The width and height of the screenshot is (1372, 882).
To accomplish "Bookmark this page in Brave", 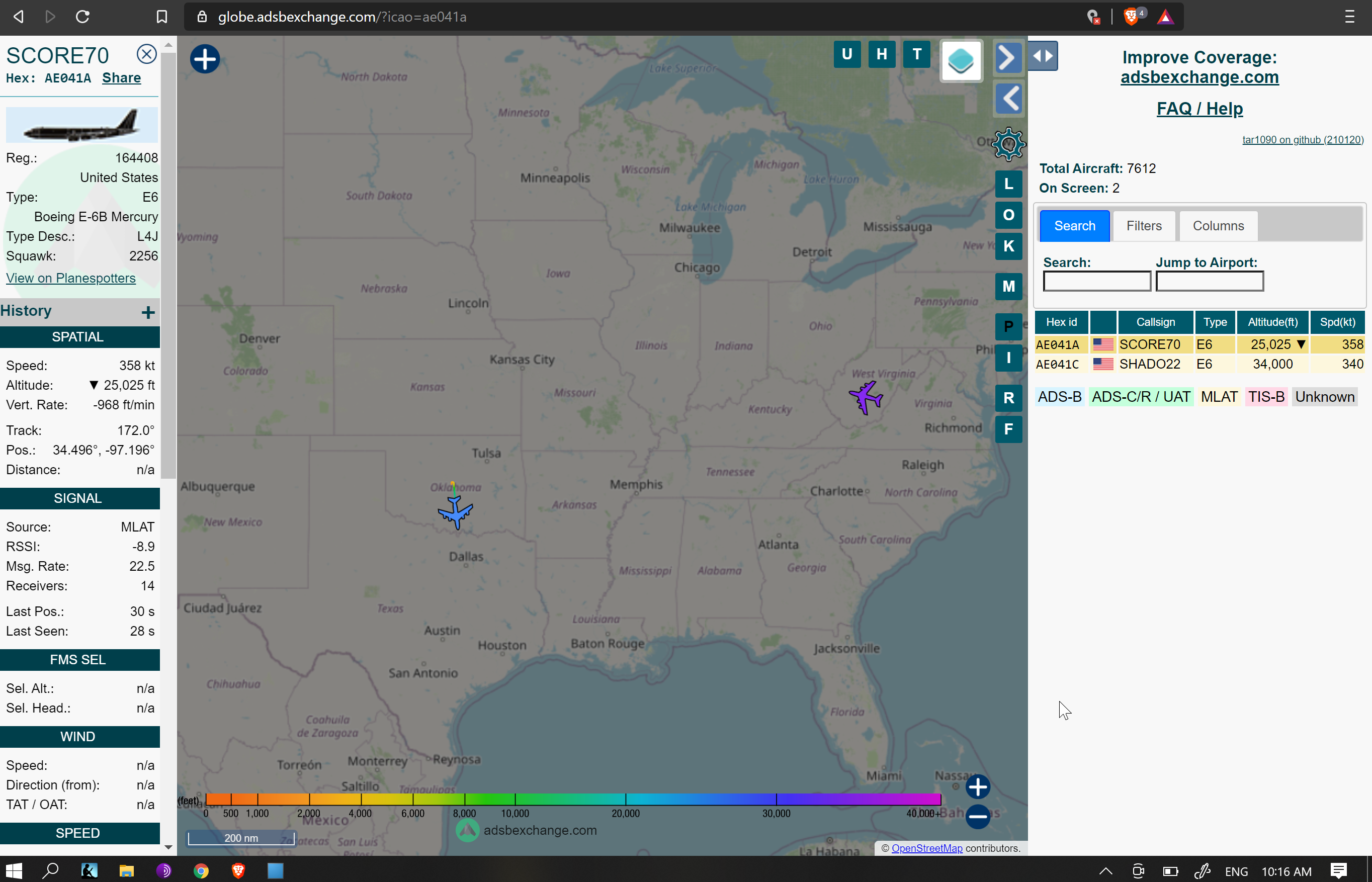I will (x=162, y=17).
